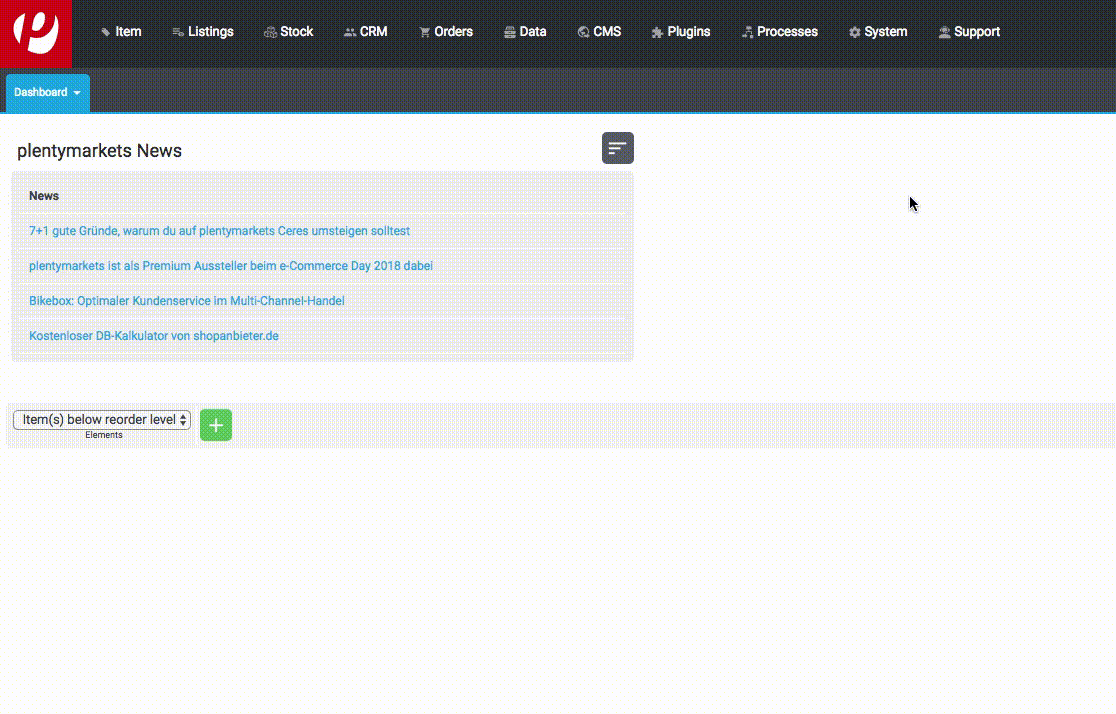
Task: Open the Listings menu
Action: click(203, 32)
